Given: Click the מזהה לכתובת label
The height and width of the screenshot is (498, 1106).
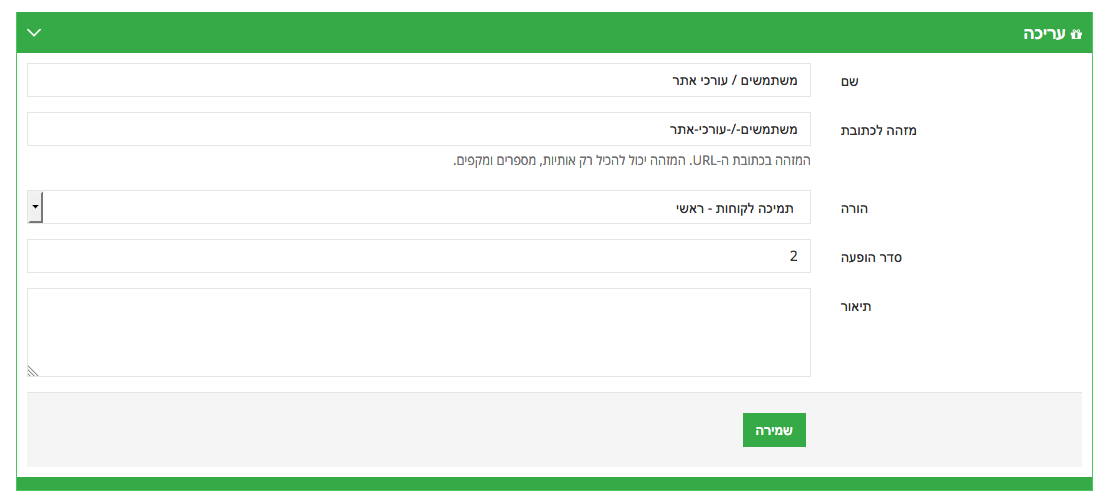Looking at the screenshot, I should (873, 130).
